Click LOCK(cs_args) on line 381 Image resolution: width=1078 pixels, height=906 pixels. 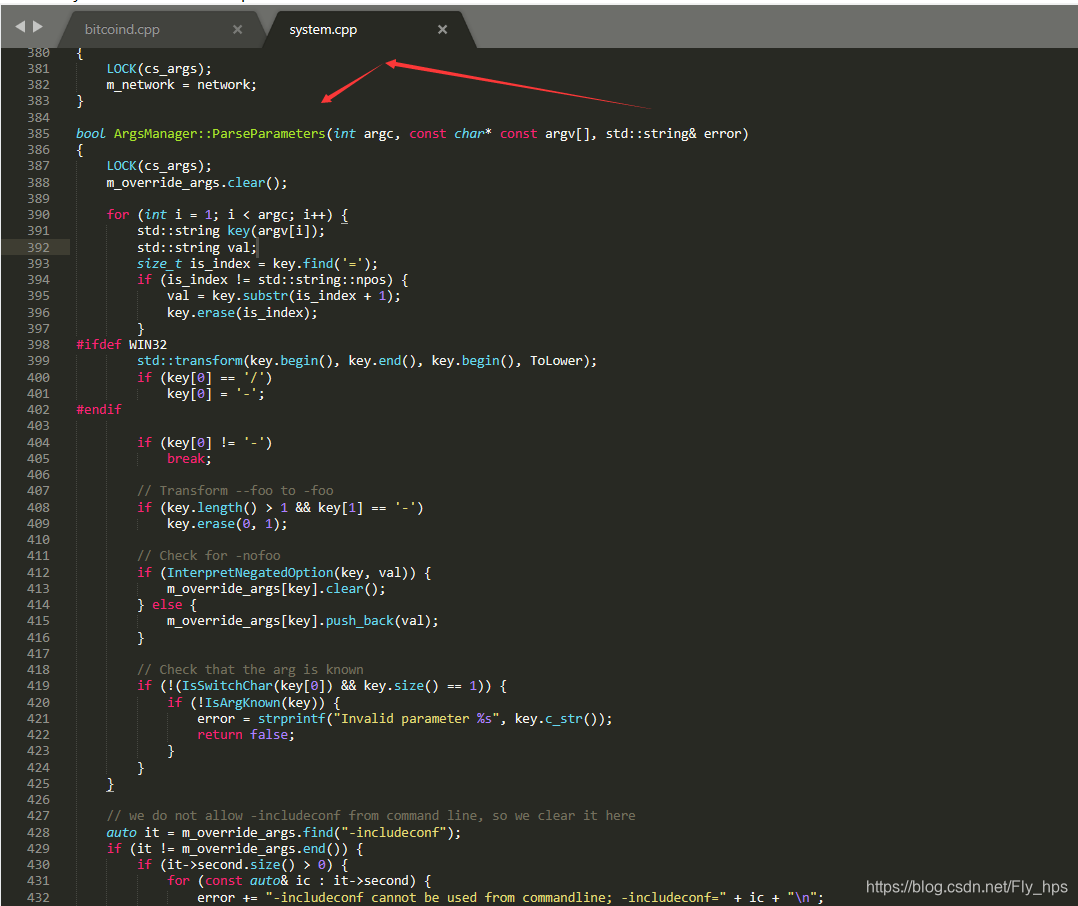pyautogui.click(x=159, y=69)
